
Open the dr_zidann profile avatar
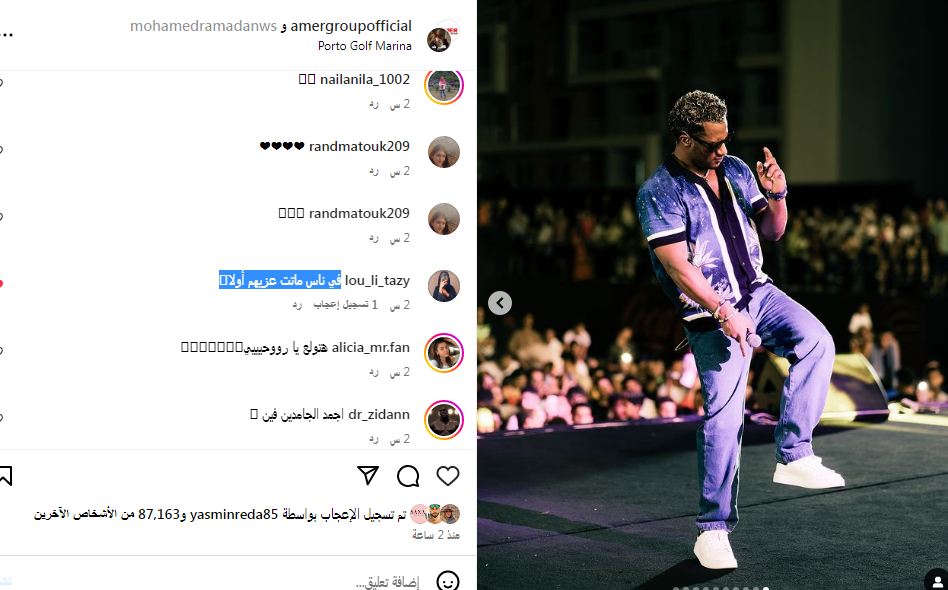click(x=444, y=420)
